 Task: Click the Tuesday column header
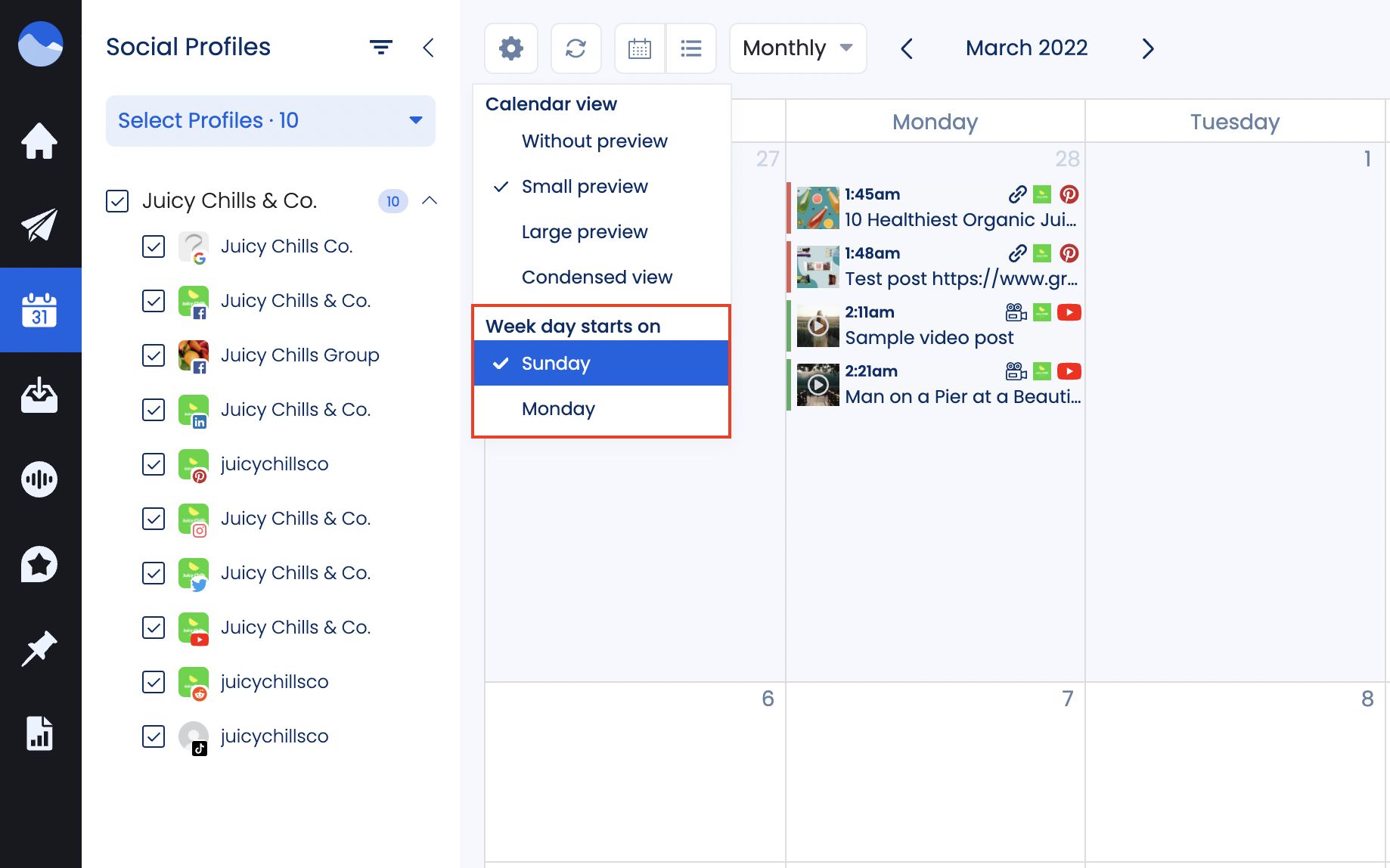(1235, 122)
